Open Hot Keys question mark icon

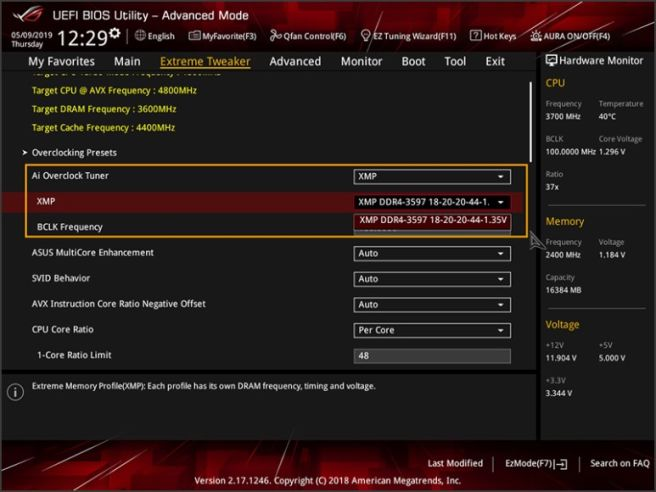tap(475, 36)
